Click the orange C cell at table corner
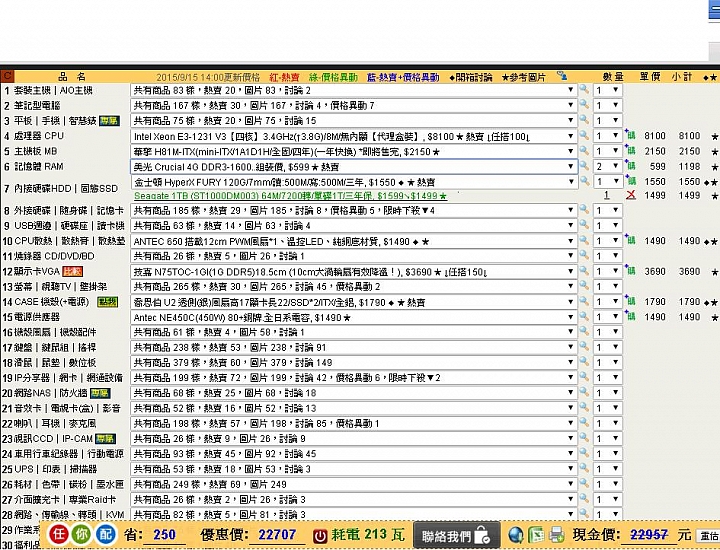This screenshot has width=720, height=550. coord(7,76)
